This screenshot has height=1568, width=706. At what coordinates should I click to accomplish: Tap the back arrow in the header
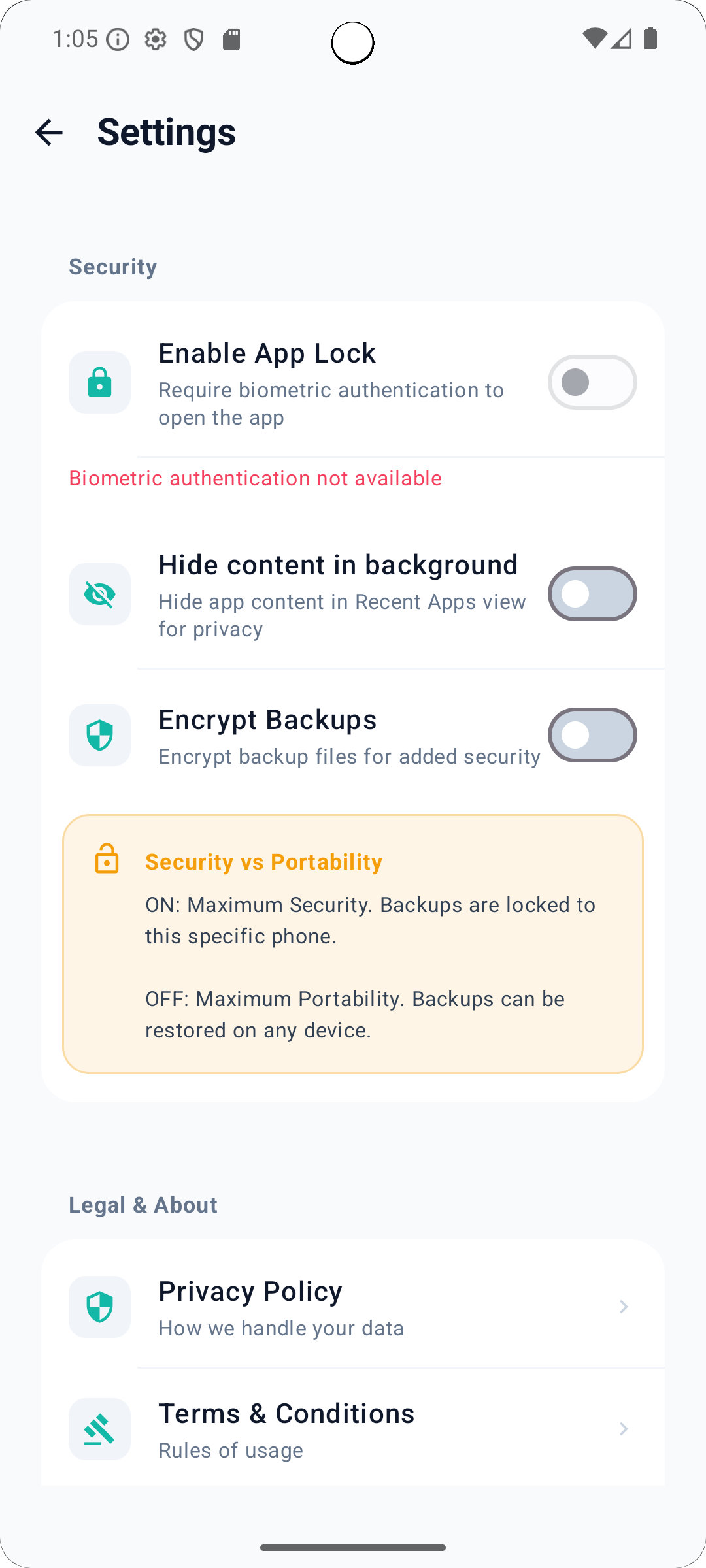(50, 133)
